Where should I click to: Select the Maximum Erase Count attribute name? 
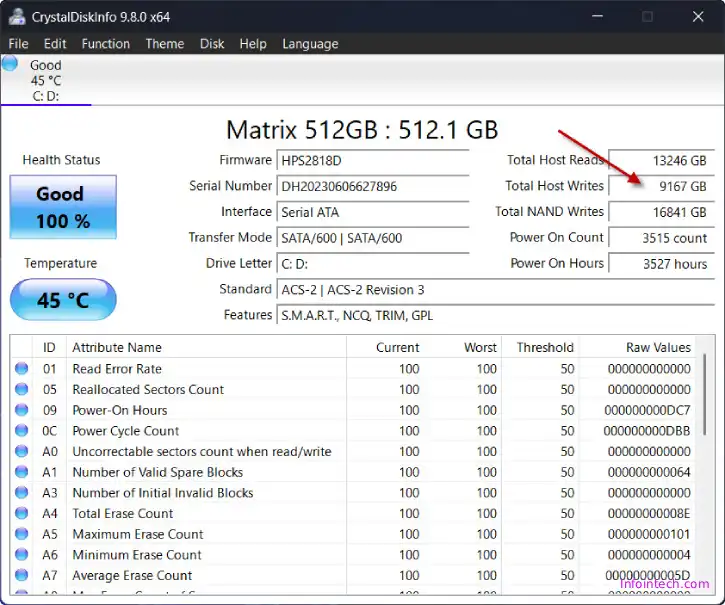coord(138,534)
